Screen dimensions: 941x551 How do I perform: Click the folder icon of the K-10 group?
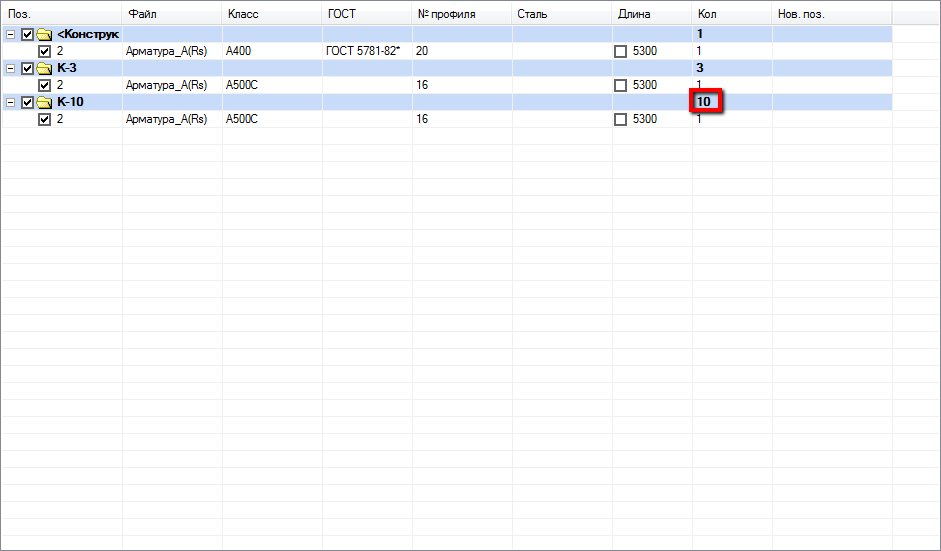pyautogui.click(x=44, y=102)
